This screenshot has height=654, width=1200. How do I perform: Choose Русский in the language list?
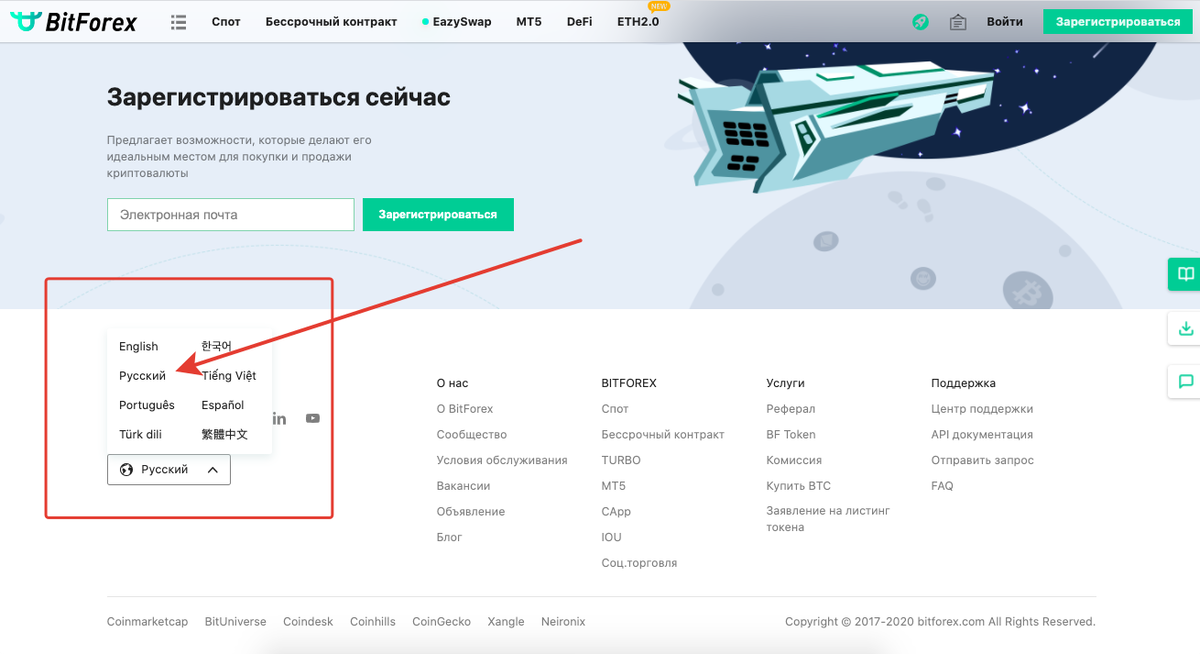pyautogui.click(x=142, y=375)
